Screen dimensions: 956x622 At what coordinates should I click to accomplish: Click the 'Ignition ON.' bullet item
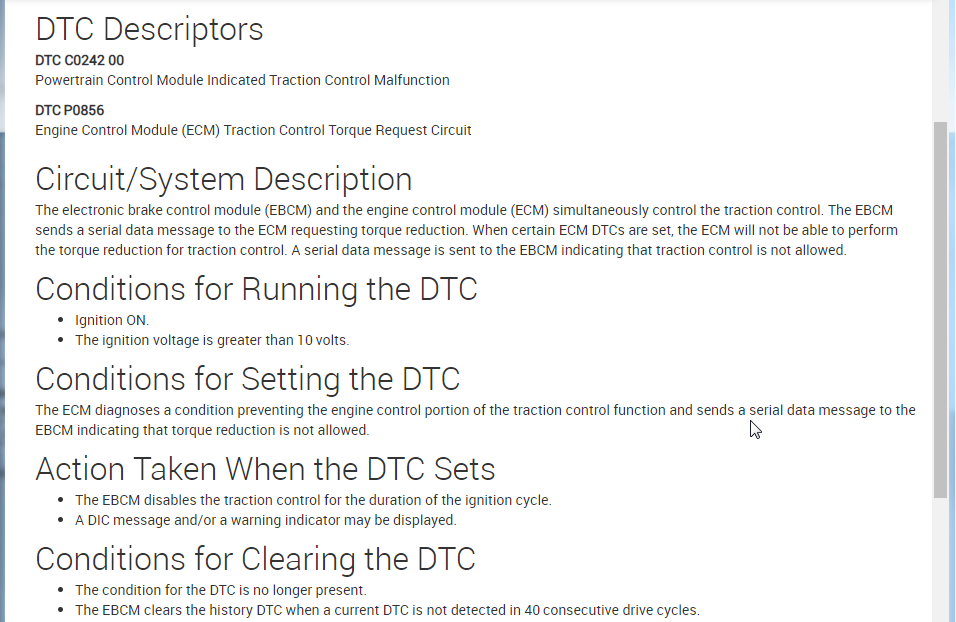(x=112, y=320)
